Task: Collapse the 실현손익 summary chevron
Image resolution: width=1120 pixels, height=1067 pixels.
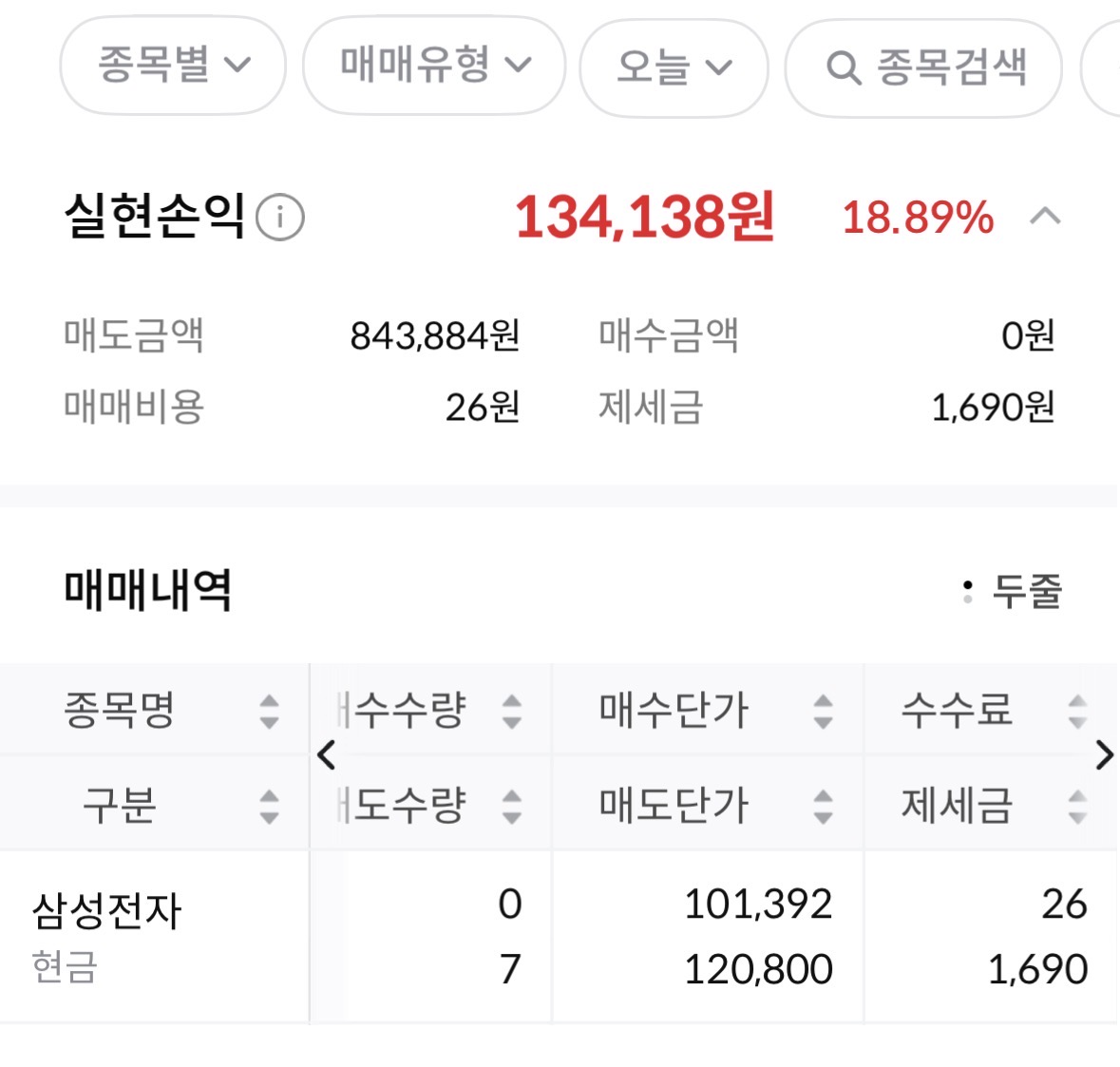Action: (1045, 217)
